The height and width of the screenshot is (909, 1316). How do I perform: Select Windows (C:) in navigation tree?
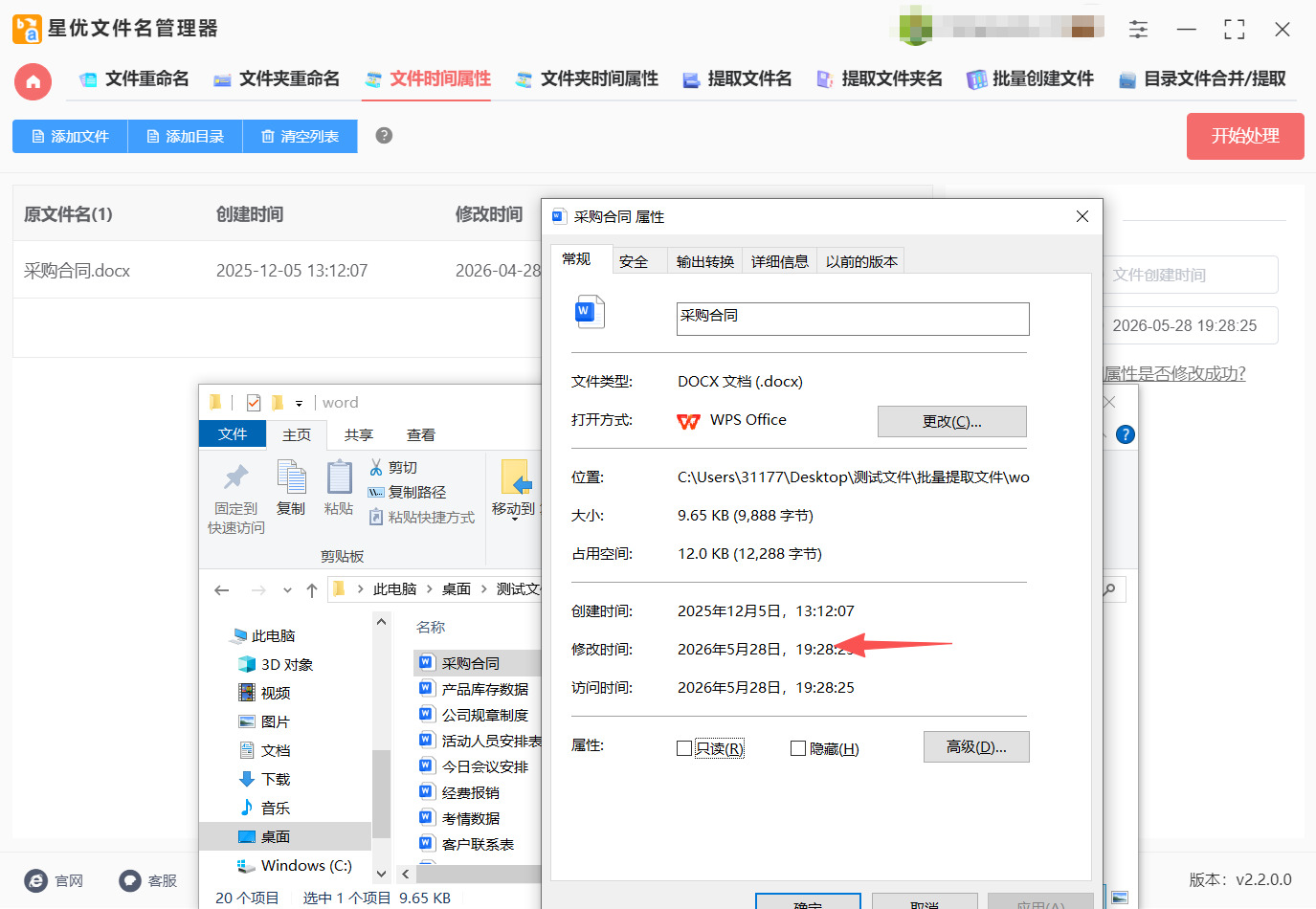click(295, 866)
